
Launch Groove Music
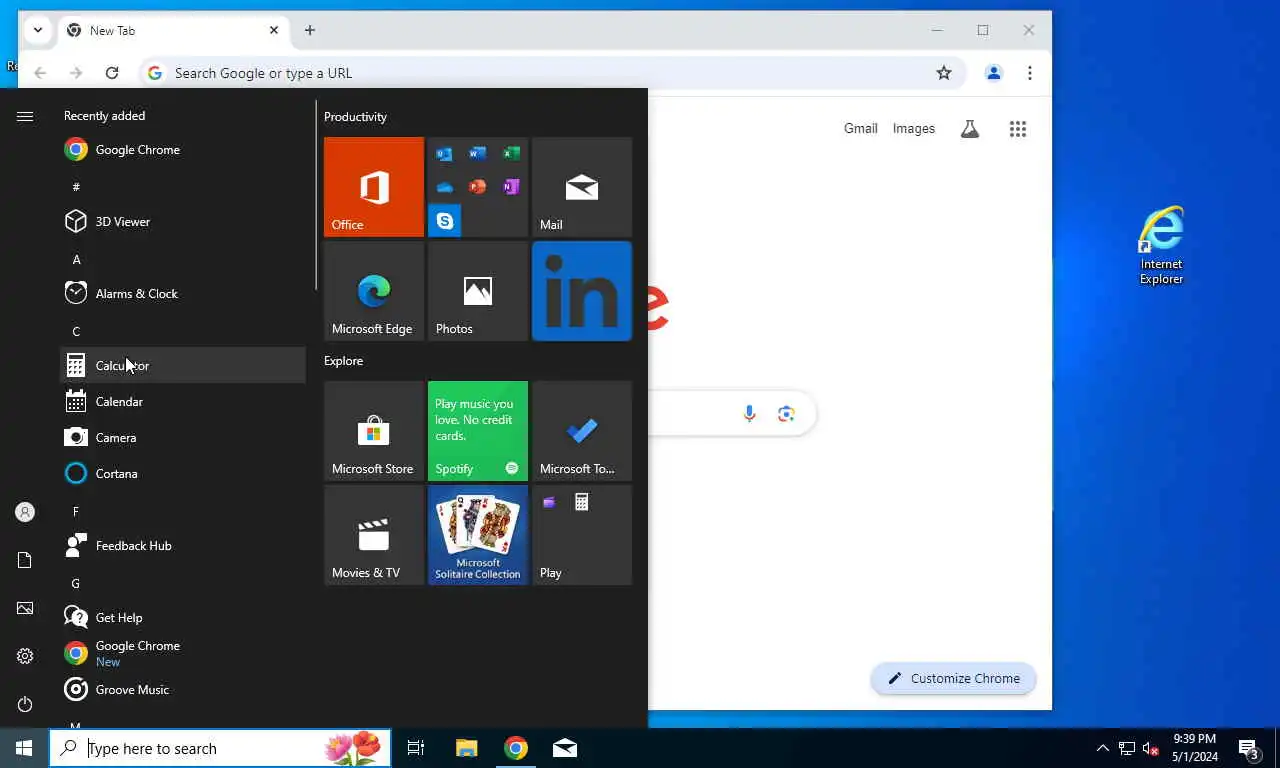tap(183, 690)
